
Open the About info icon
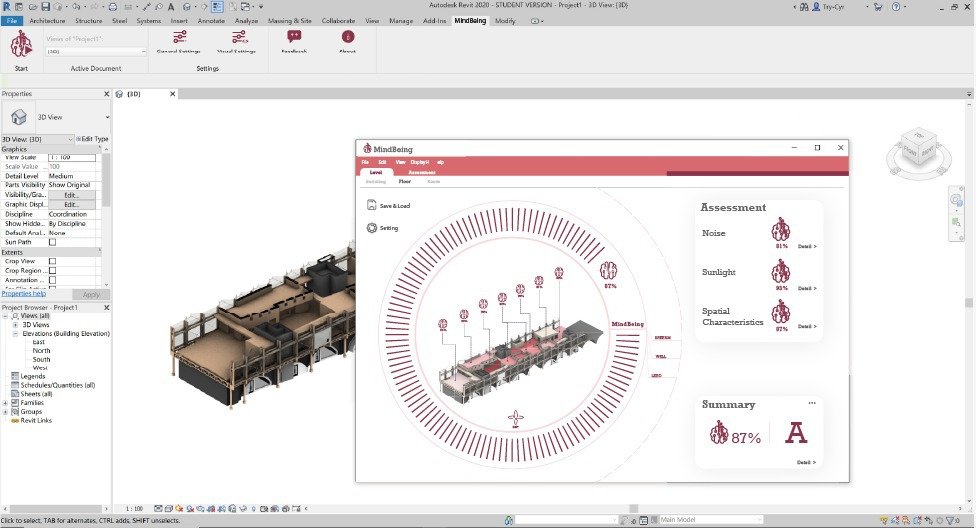[347, 37]
